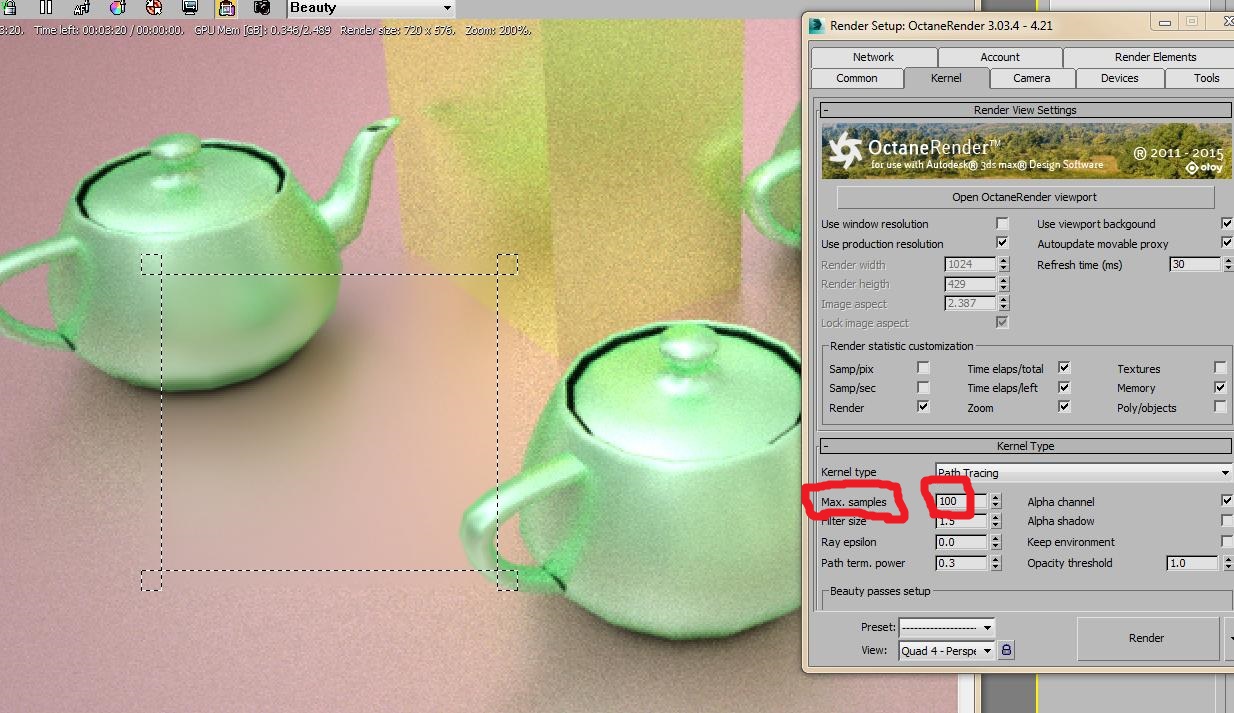The height and width of the screenshot is (713, 1234).
Task: Enable Use window resolution checkbox
Action: point(1002,224)
